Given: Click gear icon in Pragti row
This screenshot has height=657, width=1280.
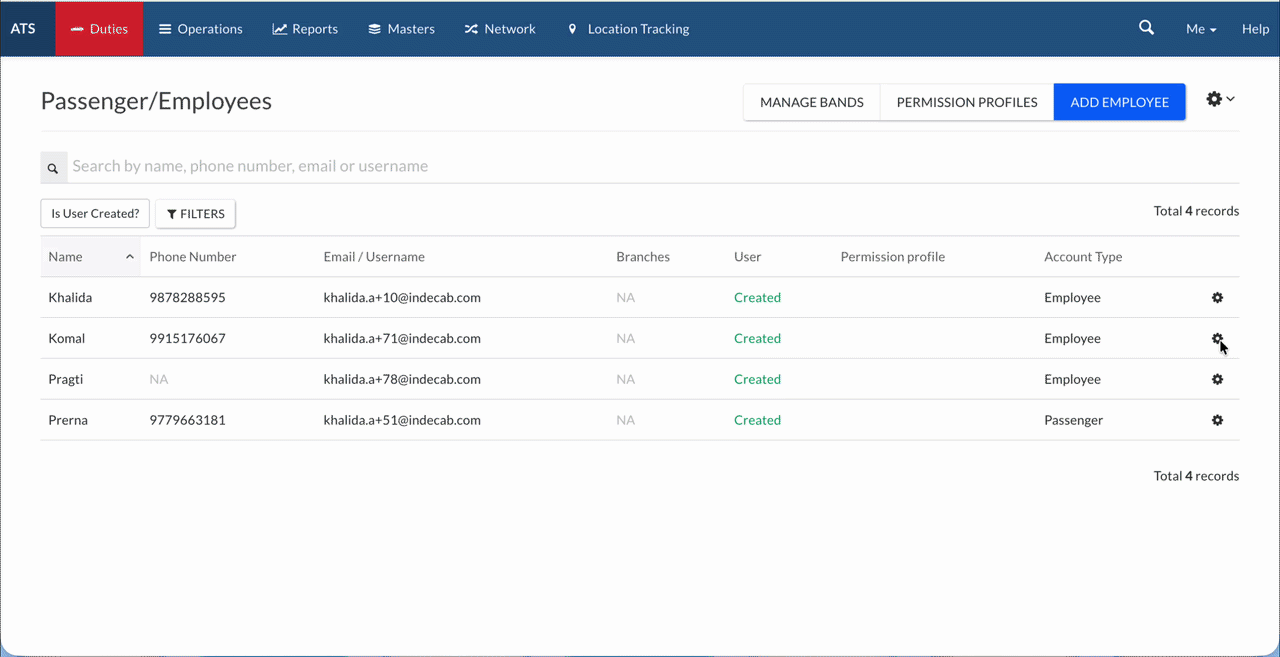Looking at the screenshot, I should tap(1217, 380).
